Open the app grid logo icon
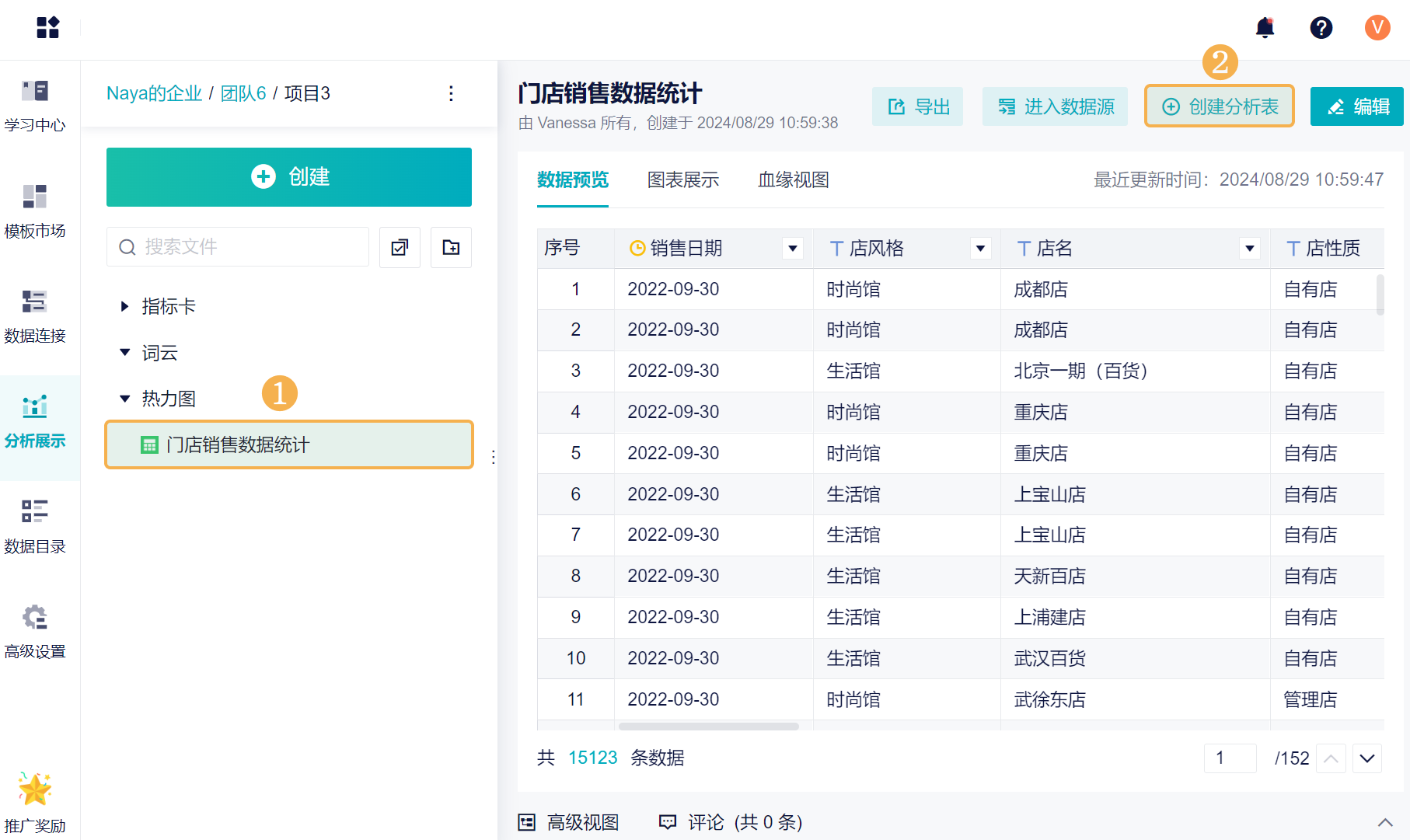Viewport: 1410px width, 840px height. [47, 28]
